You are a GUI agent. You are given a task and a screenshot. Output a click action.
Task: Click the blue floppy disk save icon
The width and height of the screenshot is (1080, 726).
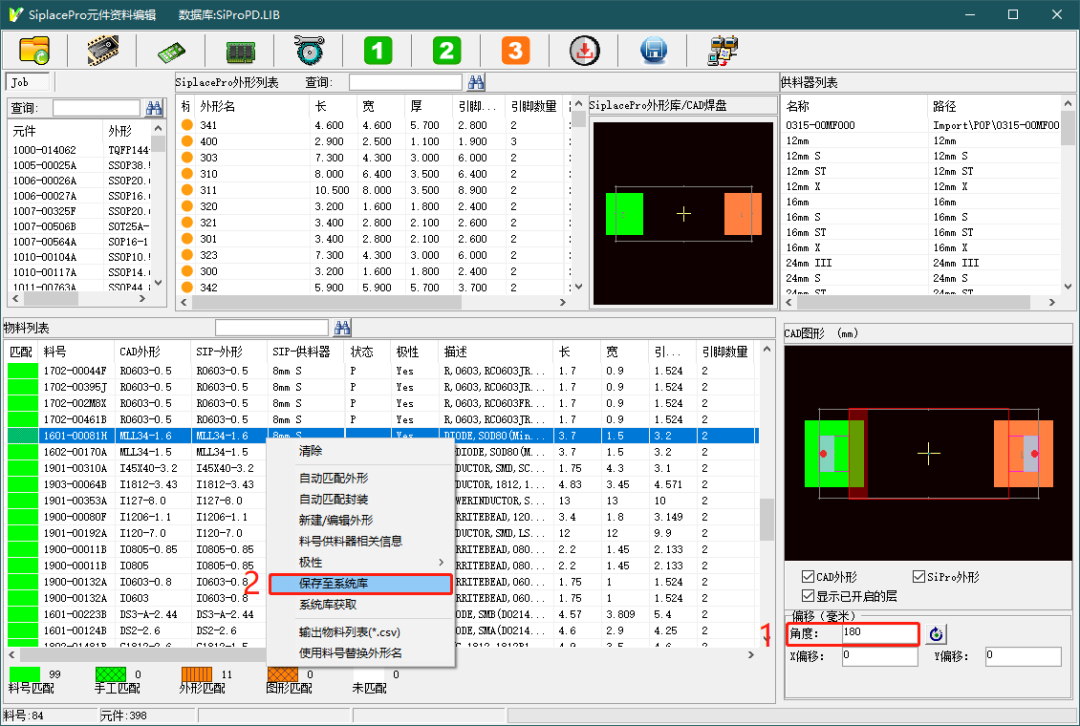coord(653,50)
